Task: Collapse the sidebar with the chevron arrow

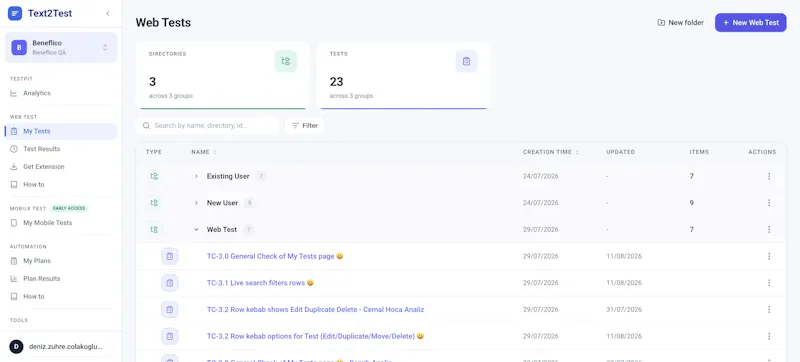Action: (x=108, y=13)
